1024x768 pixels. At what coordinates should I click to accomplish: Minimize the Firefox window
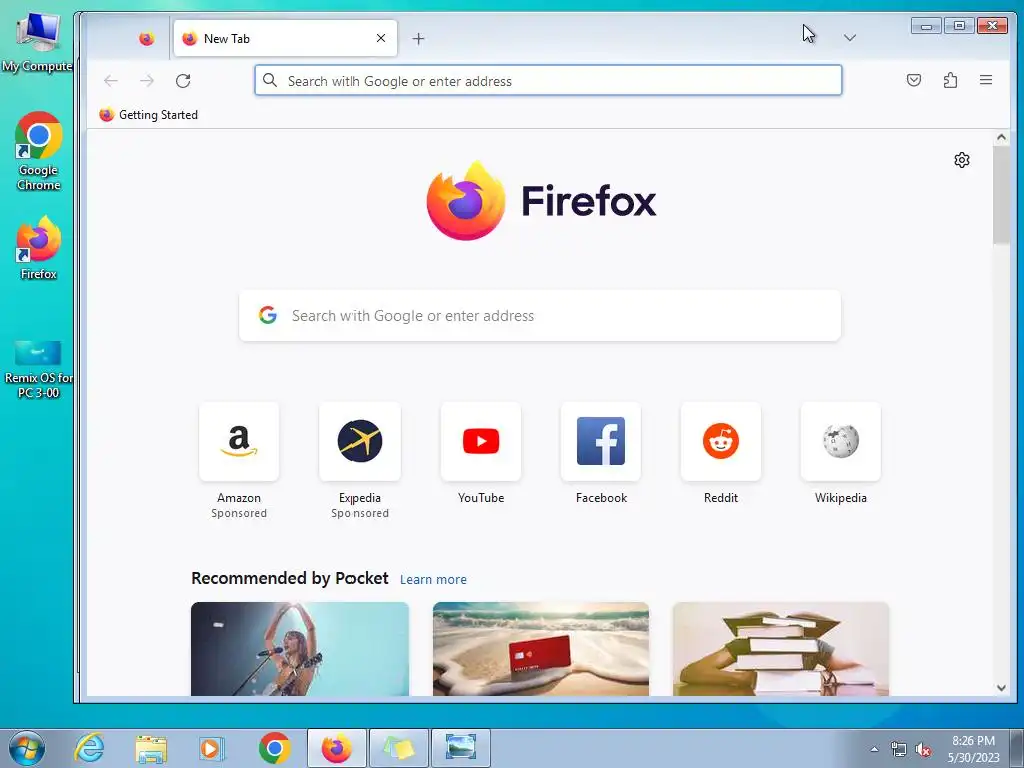pos(926,25)
